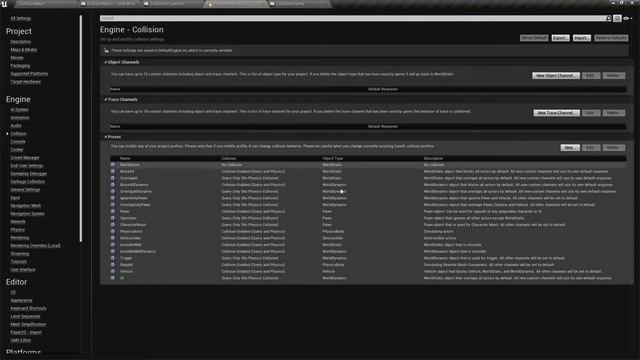Click the search magnifier icon
Screen dimensions: 640x360
[609, 18]
